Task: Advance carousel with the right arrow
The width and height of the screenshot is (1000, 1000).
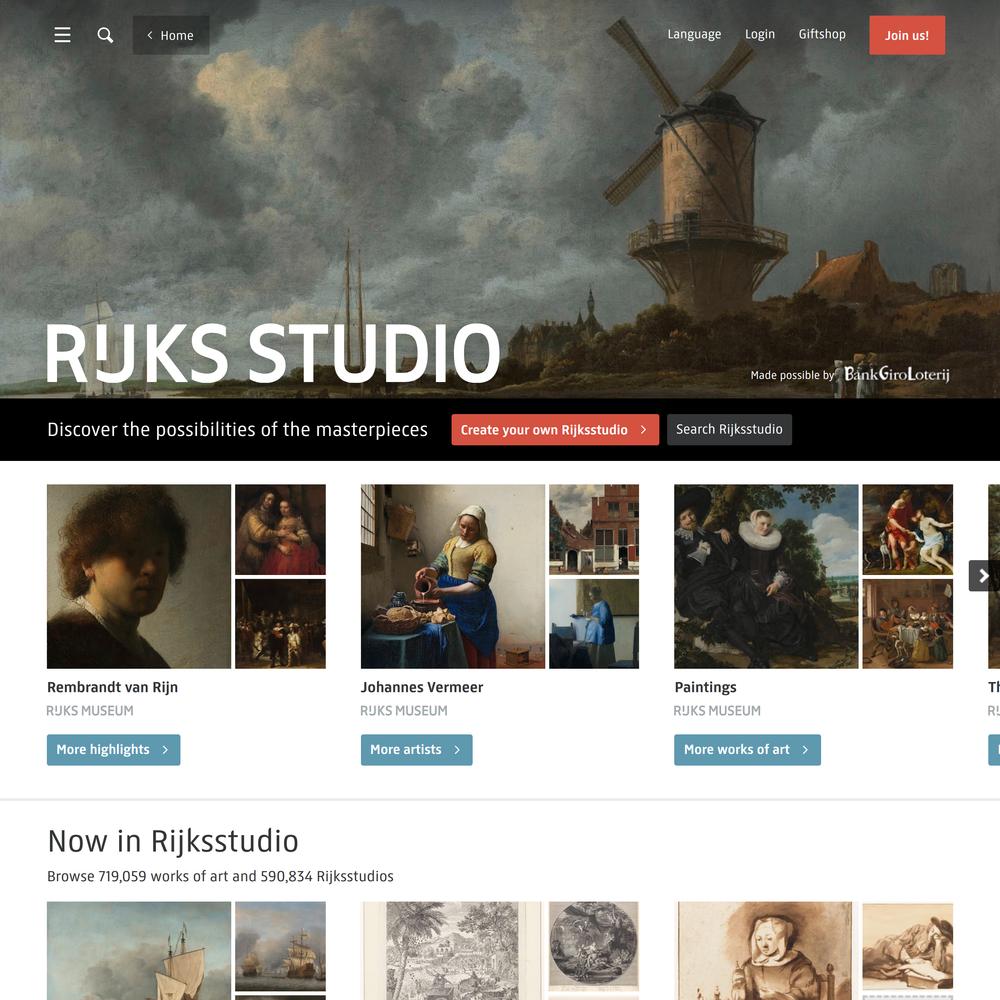Action: point(983,576)
